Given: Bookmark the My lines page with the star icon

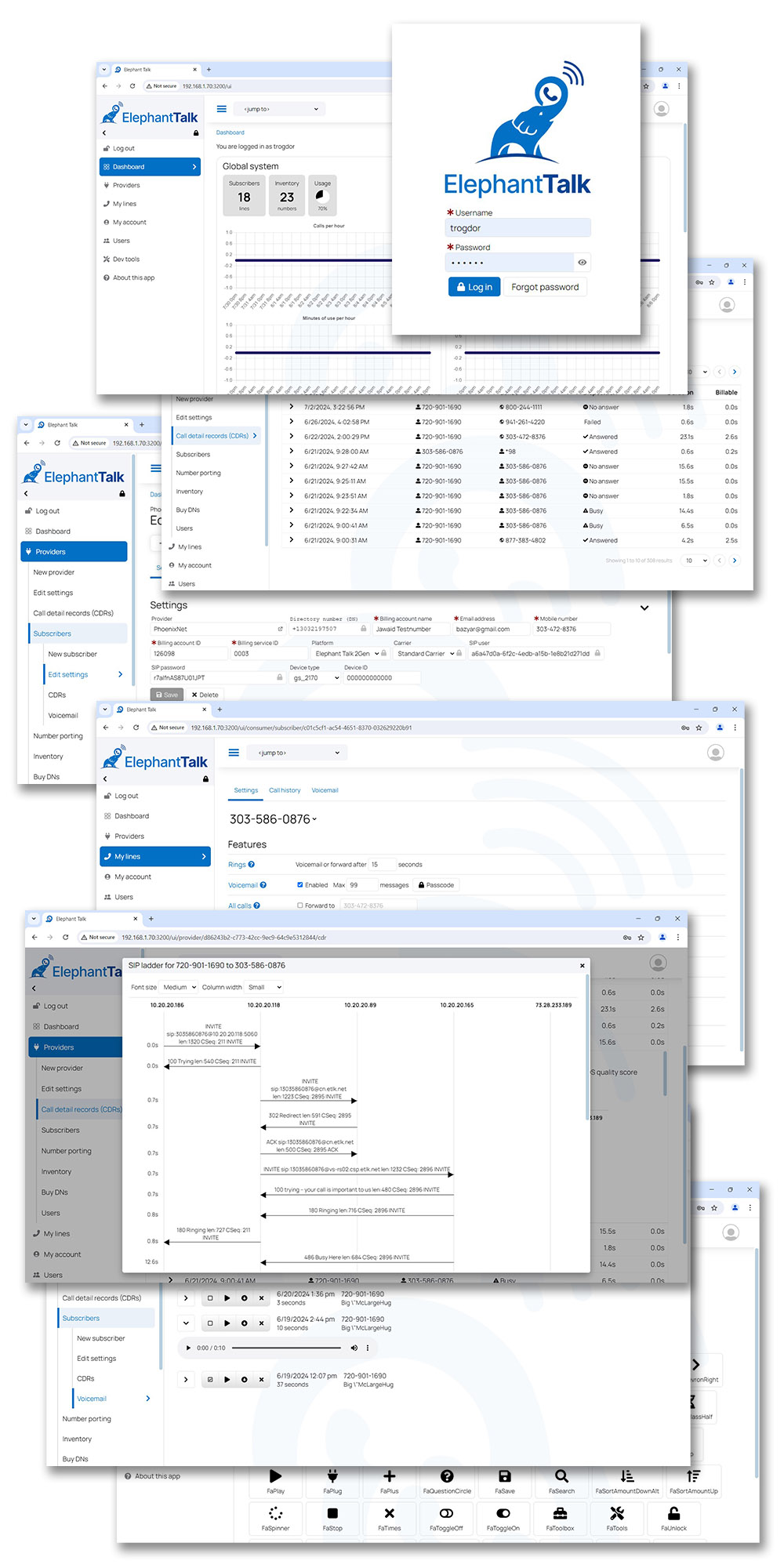Looking at the screenshot, I should (x=699, y=728).
